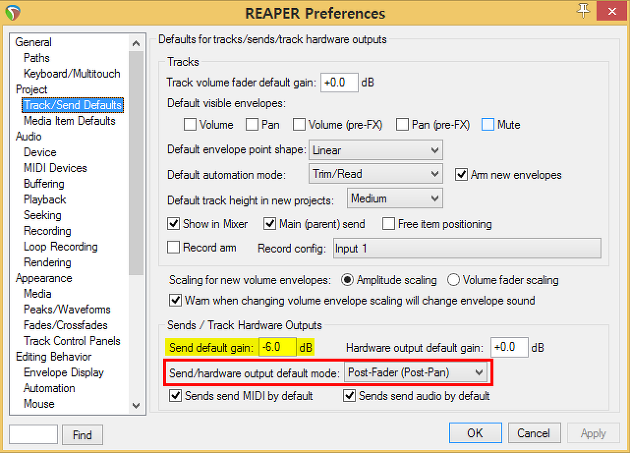Select General in the preferences tree

pos(33,42)
